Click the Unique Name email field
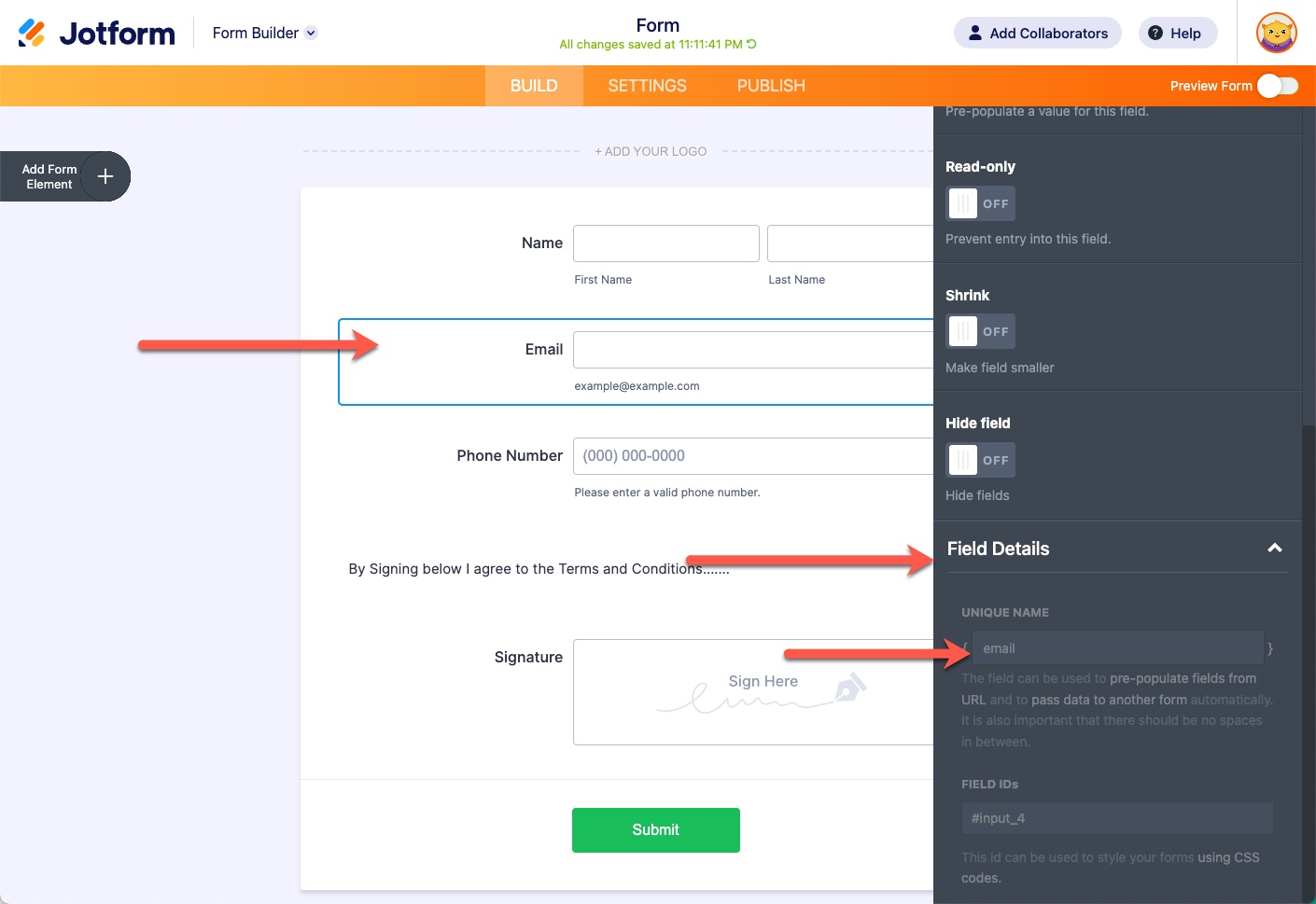1316x904 pixels. (x=1117, y=648)
